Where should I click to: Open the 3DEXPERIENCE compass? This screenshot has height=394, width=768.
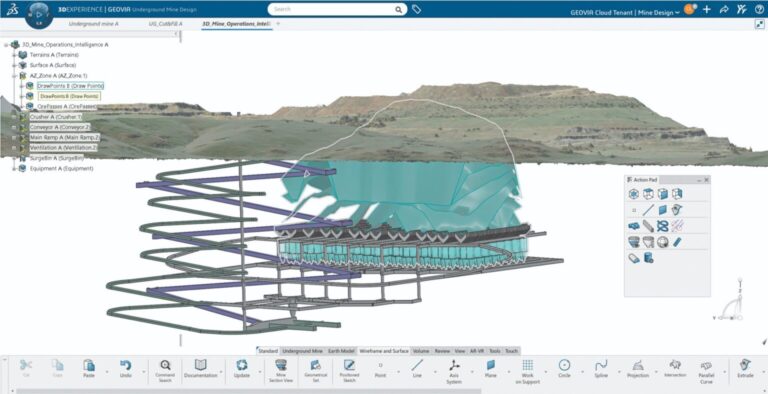[39, 15]
